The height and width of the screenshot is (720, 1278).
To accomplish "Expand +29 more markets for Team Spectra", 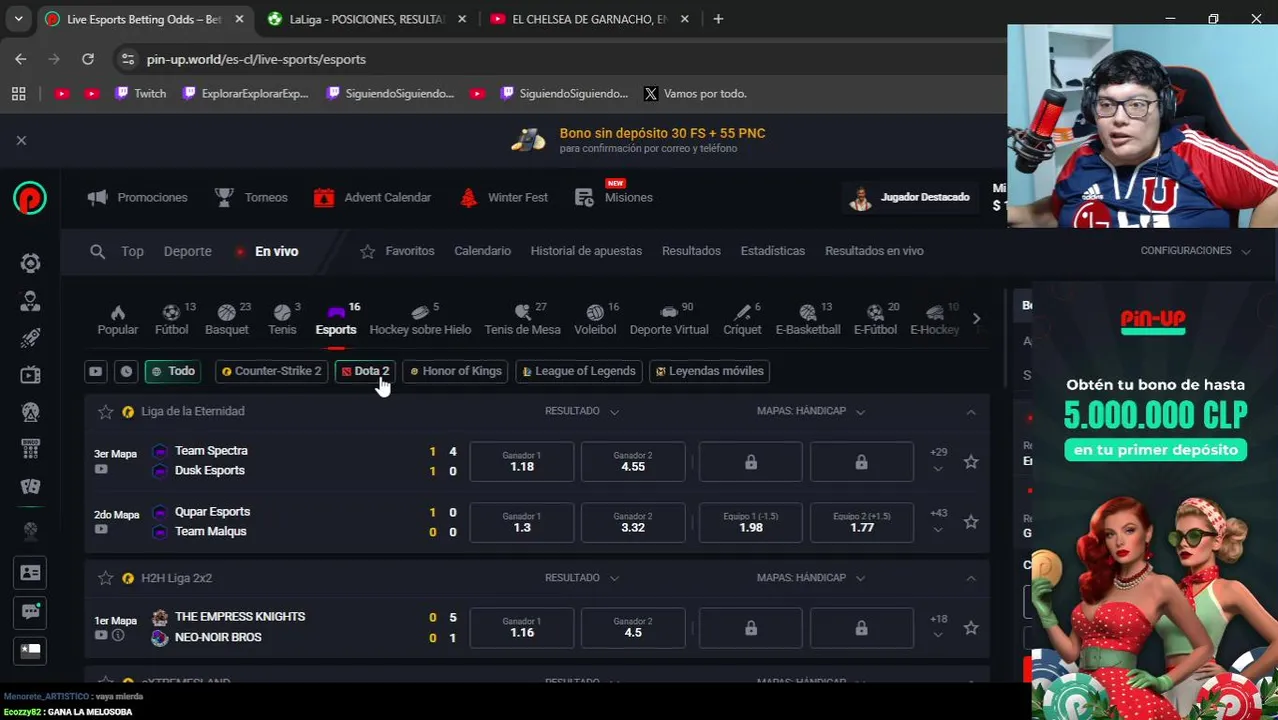I will pos(938,460).
